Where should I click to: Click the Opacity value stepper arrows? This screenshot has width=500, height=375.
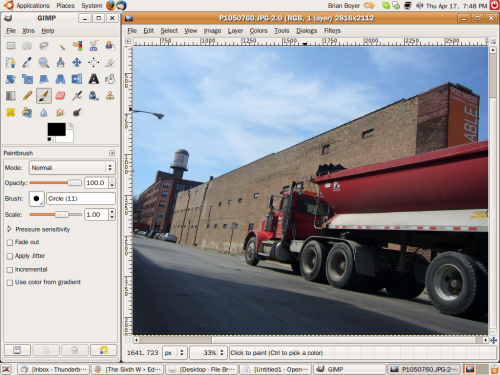click(112, 183)
